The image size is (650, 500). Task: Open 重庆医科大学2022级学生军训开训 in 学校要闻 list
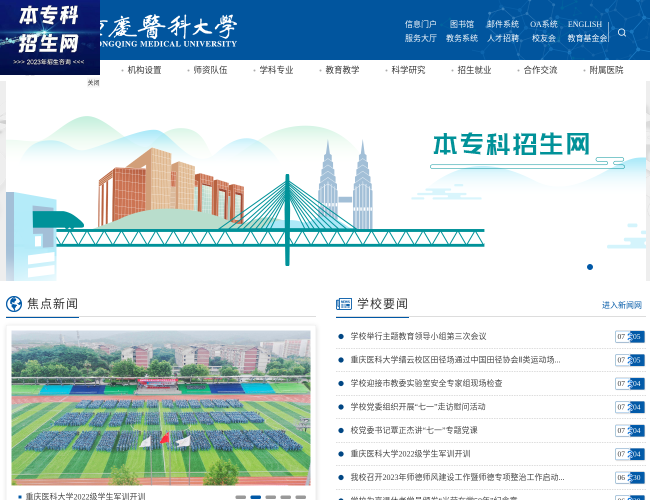(410, 454)
